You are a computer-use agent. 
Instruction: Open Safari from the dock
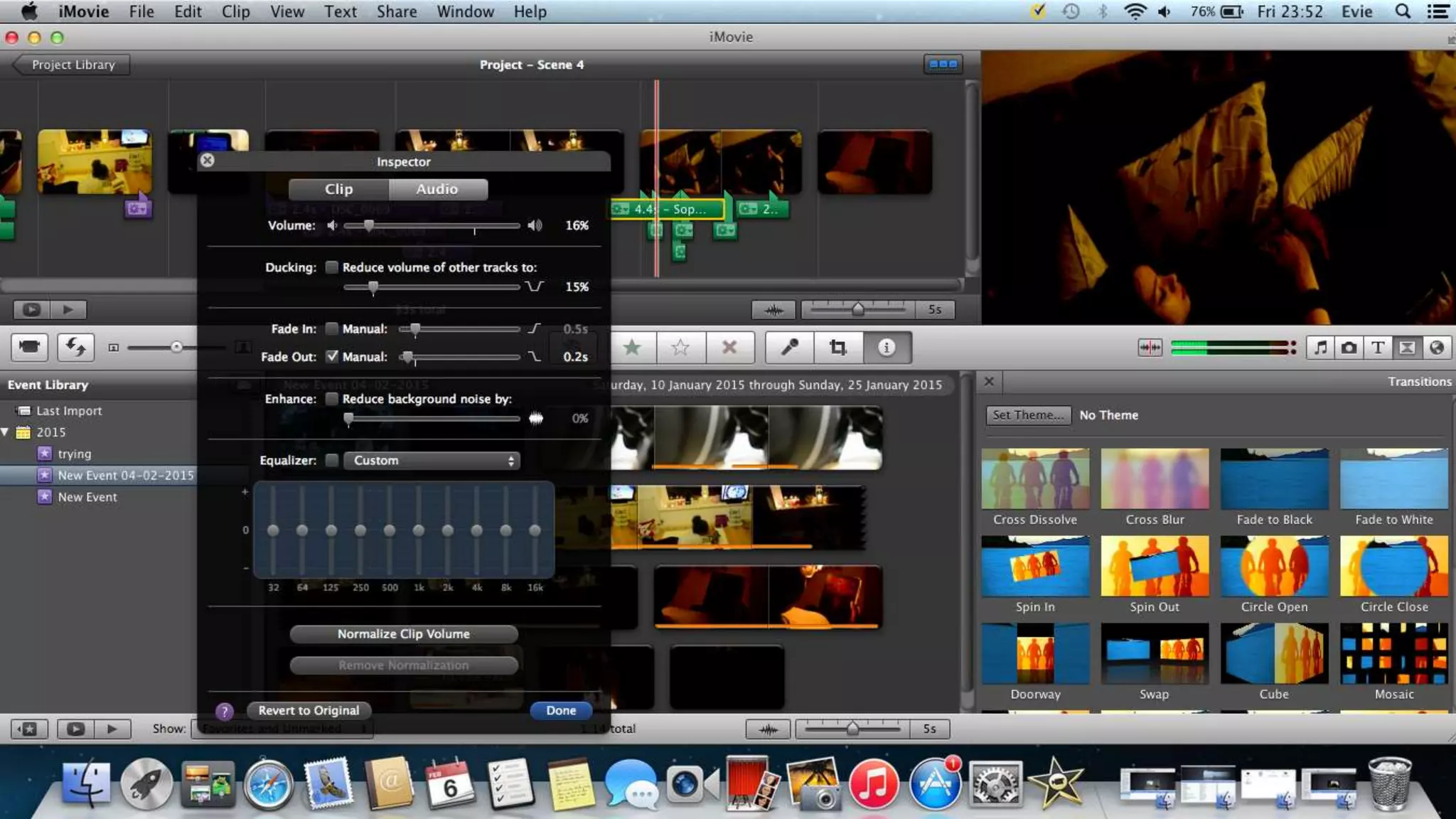pyautogui.click(x=268, y=784)
